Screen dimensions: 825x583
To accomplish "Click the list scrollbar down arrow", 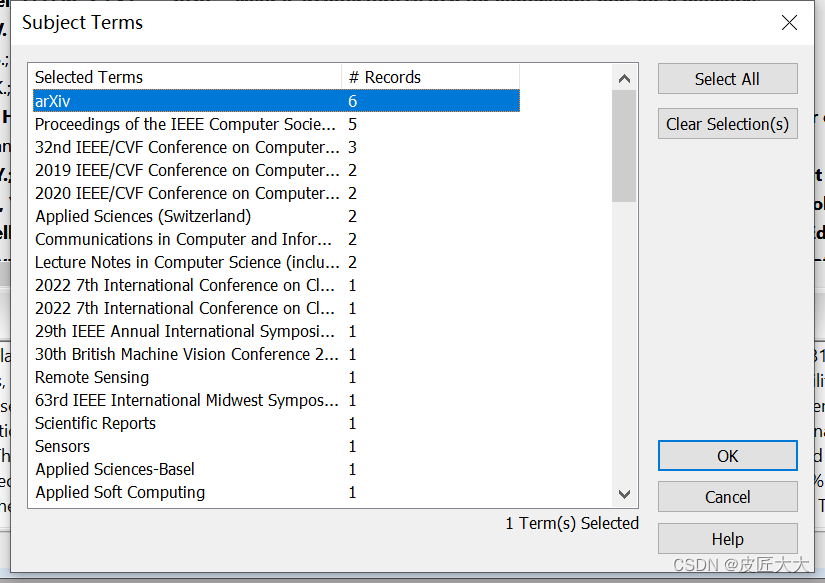I will click(x=624, y=494).
